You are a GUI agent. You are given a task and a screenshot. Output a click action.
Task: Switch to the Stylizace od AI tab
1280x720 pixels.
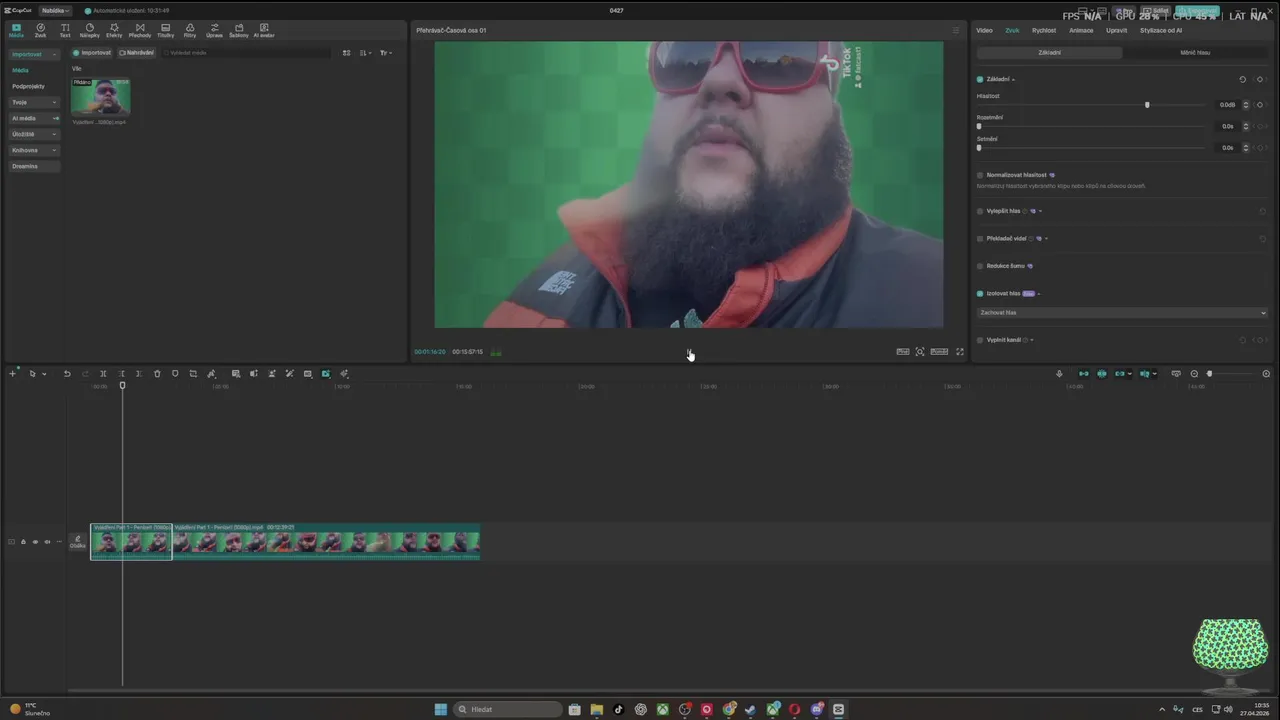tap(1161, 30)
